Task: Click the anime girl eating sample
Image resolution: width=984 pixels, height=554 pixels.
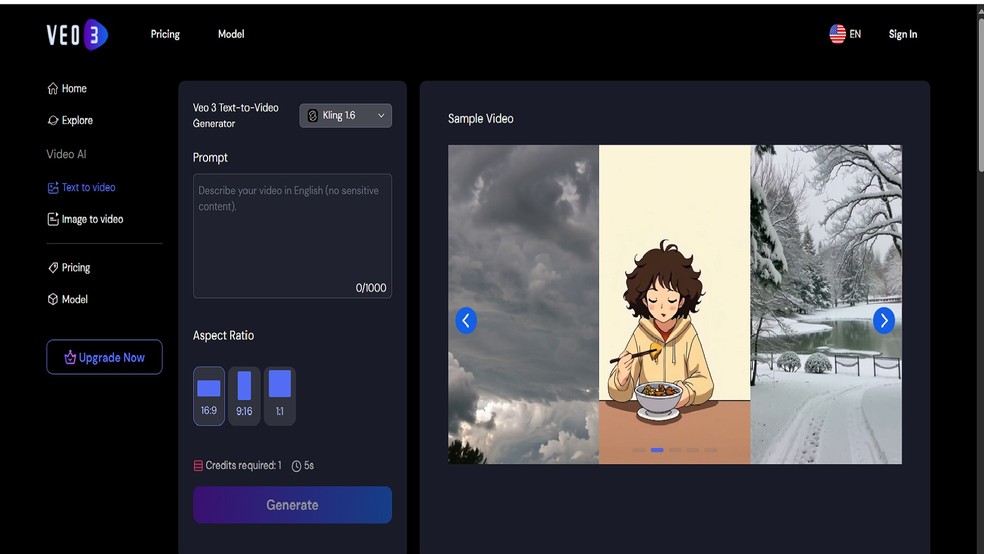Action: tap(675, 304)
